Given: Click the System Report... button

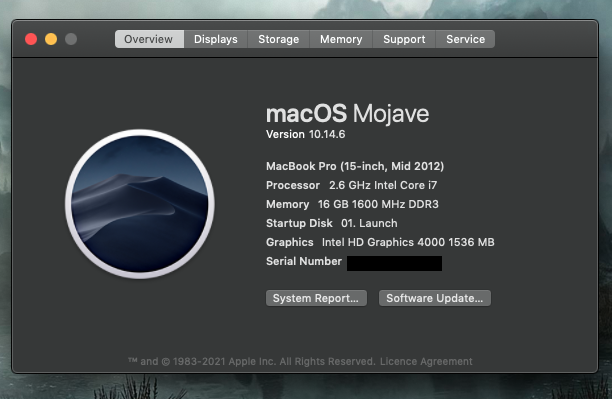Looking at the screenshot, I should 316,298.
